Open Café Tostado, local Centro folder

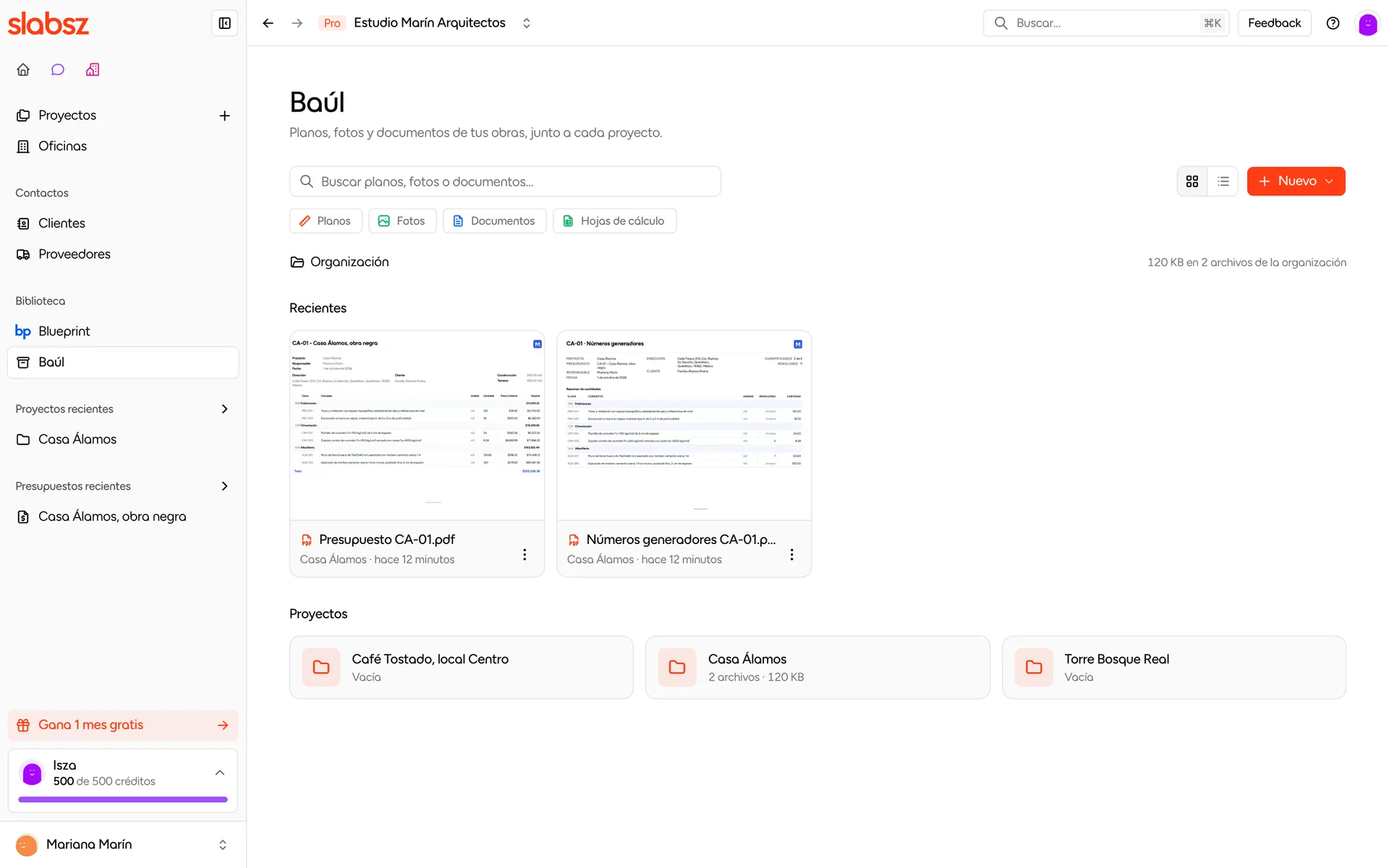coord(462,667)
